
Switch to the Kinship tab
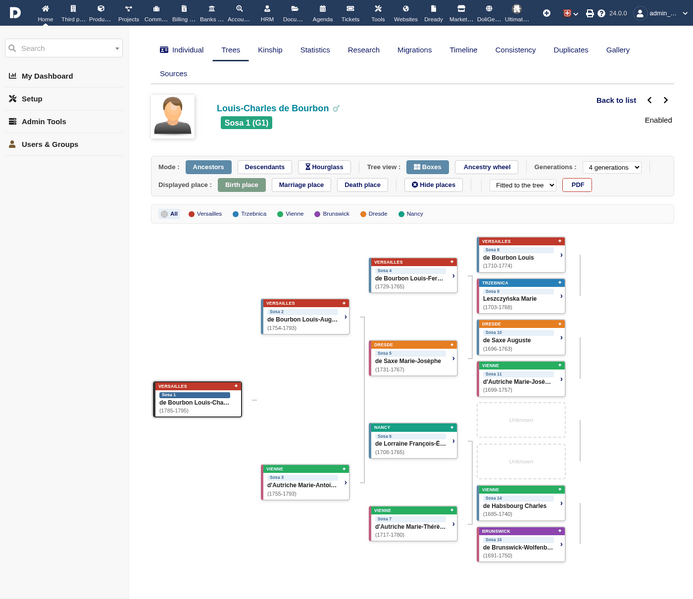click(270, 50)
